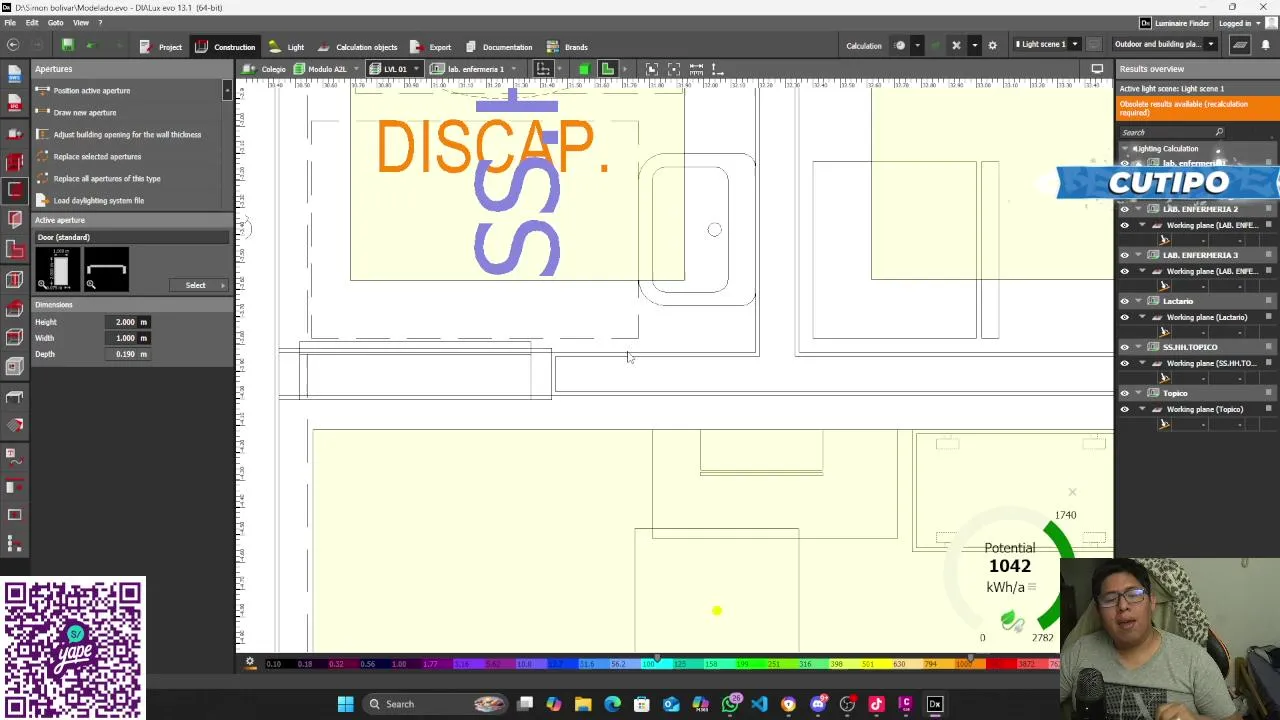The width and height of the screenshot is (1280, 720).
Task: Toggle visibility of SS.HH.TOPICO room
Action: tap(1125, 347)
